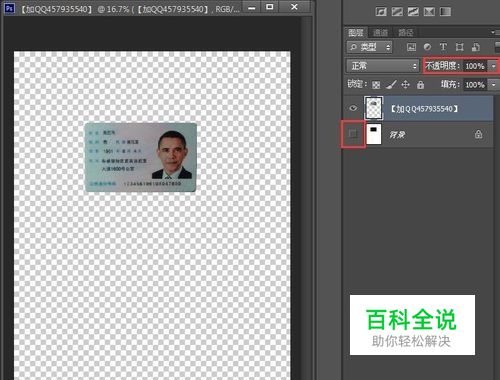Click the ID card image on canvas
Viewport: 500px width, 380px height.
point(141,157)
